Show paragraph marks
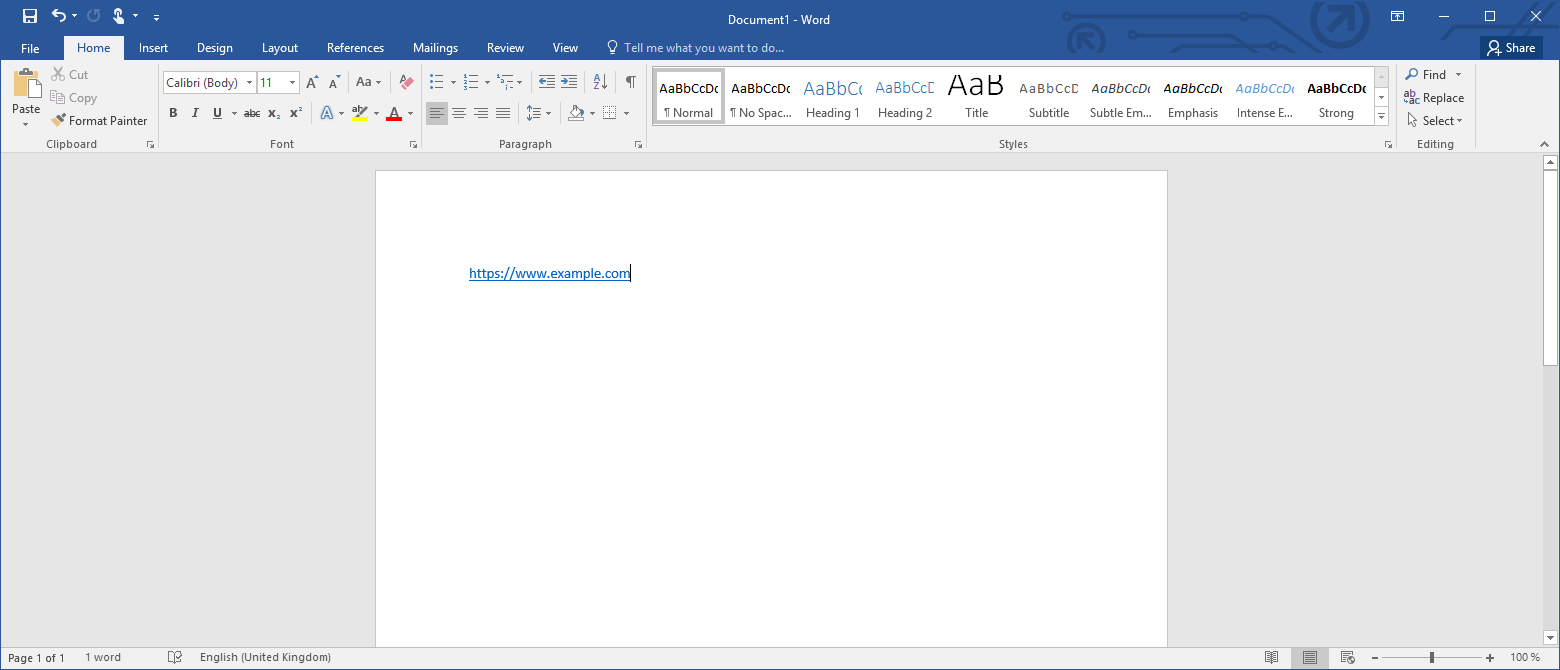The width and height of the screenshot is (1560, 670). [x=630, y=82]
